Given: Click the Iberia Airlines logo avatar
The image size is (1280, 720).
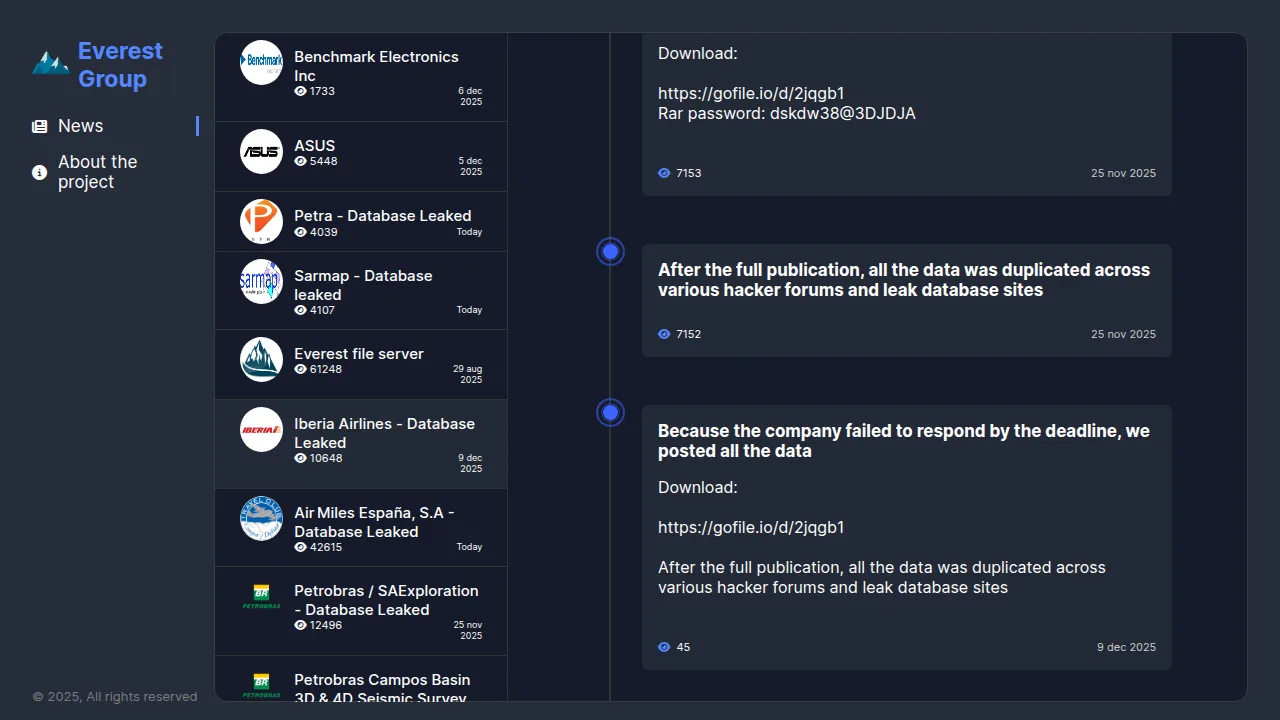Looking at the screenshot, I should tap(261, 429).
